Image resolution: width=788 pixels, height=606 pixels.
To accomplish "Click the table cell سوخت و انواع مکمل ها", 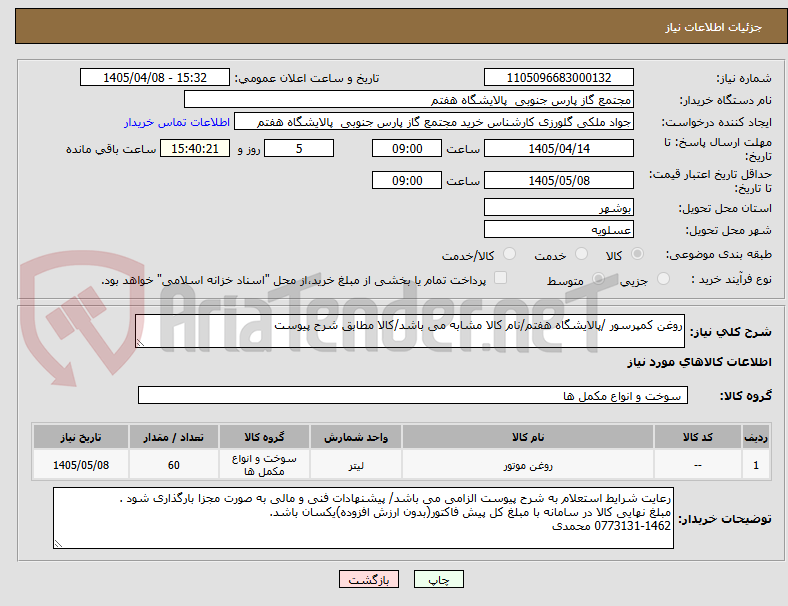I will (264, 465).
